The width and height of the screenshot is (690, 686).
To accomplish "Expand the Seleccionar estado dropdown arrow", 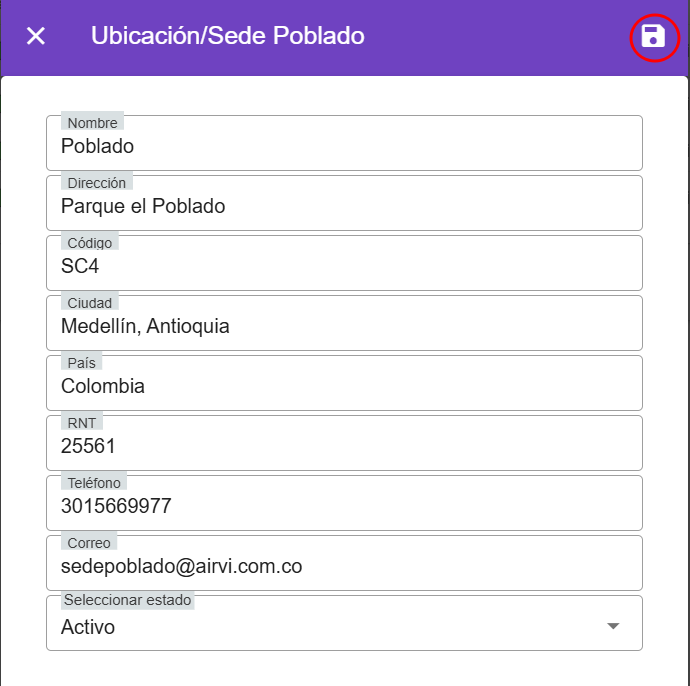I will (613, 626).
